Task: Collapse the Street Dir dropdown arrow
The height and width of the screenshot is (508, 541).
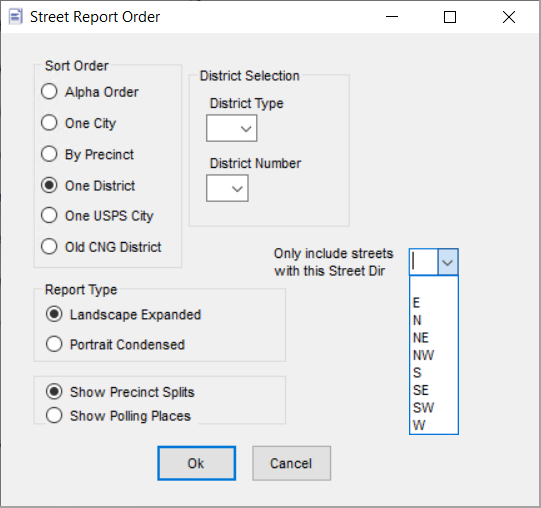Action: [447, 262]
